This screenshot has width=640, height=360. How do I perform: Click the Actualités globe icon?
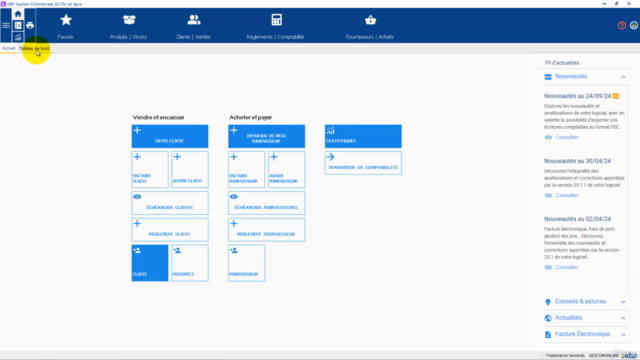point(548,318)
